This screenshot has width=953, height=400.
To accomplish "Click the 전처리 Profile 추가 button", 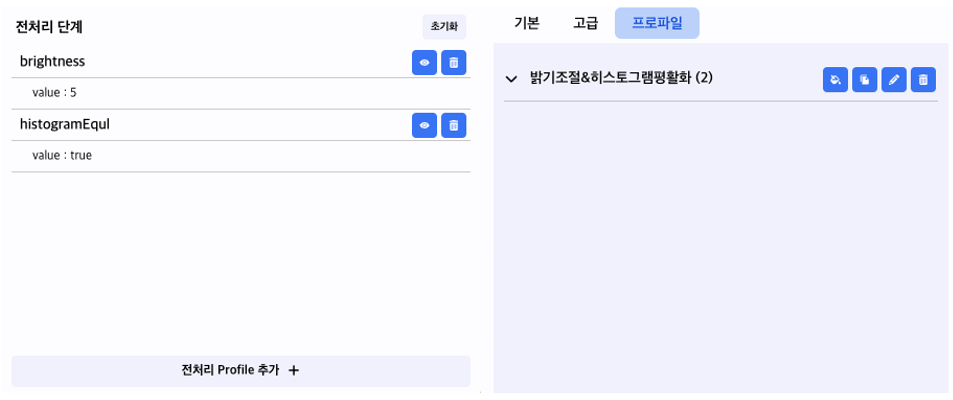I will coord(241,371).
